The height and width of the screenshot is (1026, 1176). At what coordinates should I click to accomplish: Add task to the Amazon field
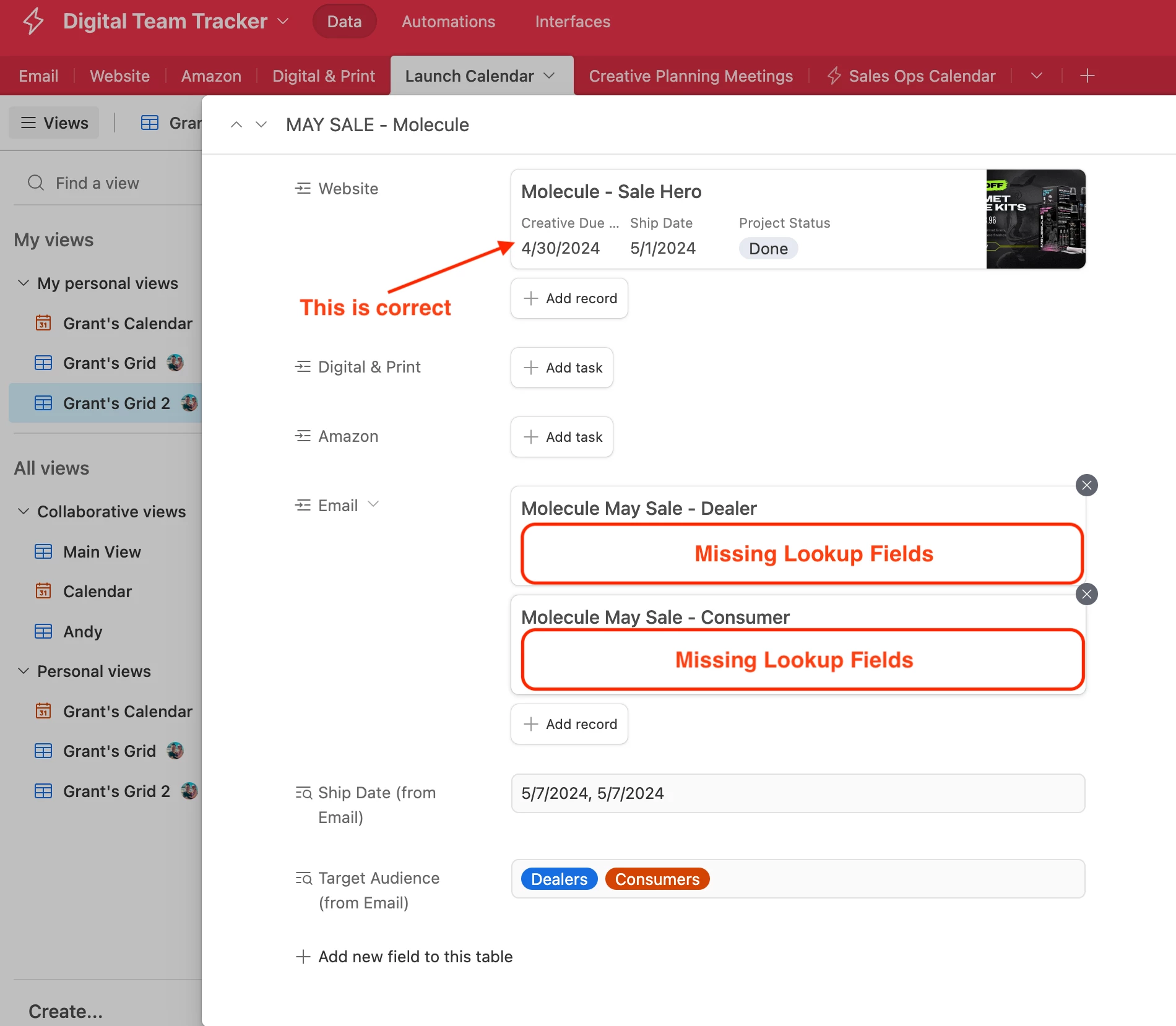[x=562, y=437]
